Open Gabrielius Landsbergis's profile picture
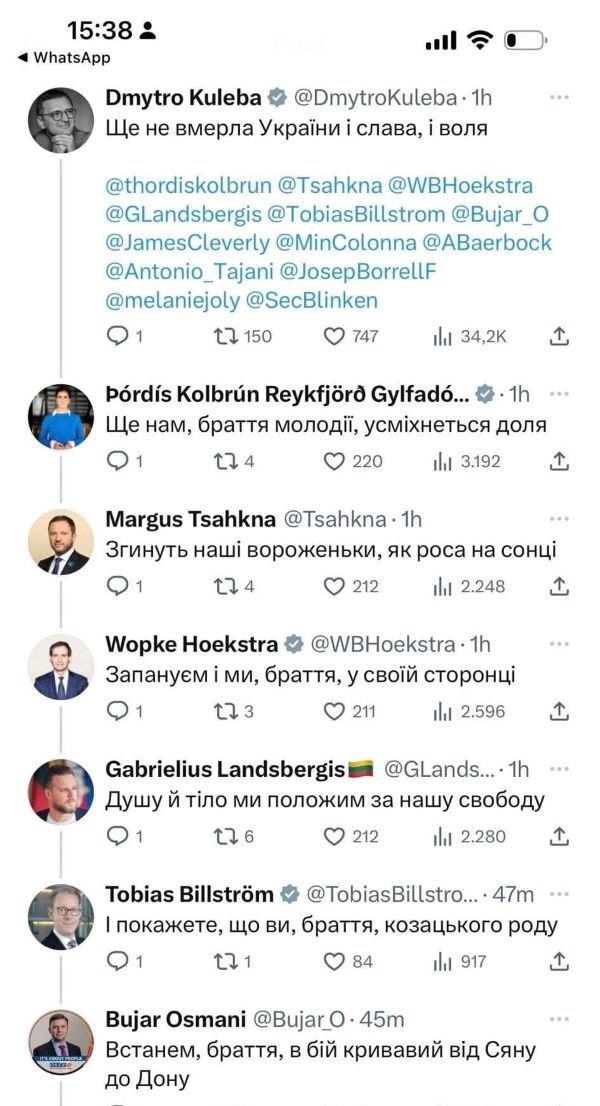The width and height of the screenshot is (600, 1106). (60, 792)
